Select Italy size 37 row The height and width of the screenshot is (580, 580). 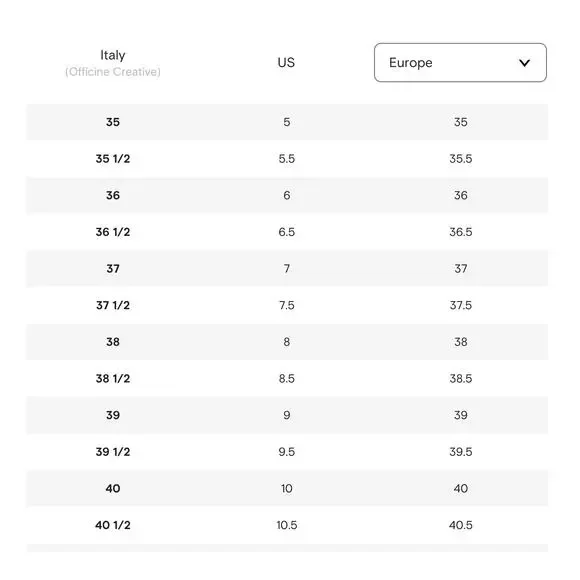[287, 269]
